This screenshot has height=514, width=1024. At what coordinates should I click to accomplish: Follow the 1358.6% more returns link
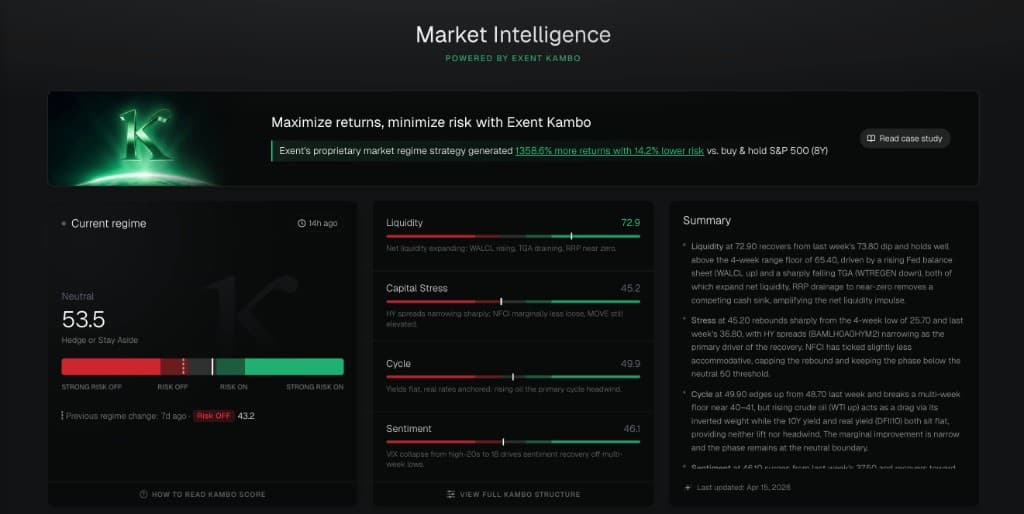tap(609, 151)
